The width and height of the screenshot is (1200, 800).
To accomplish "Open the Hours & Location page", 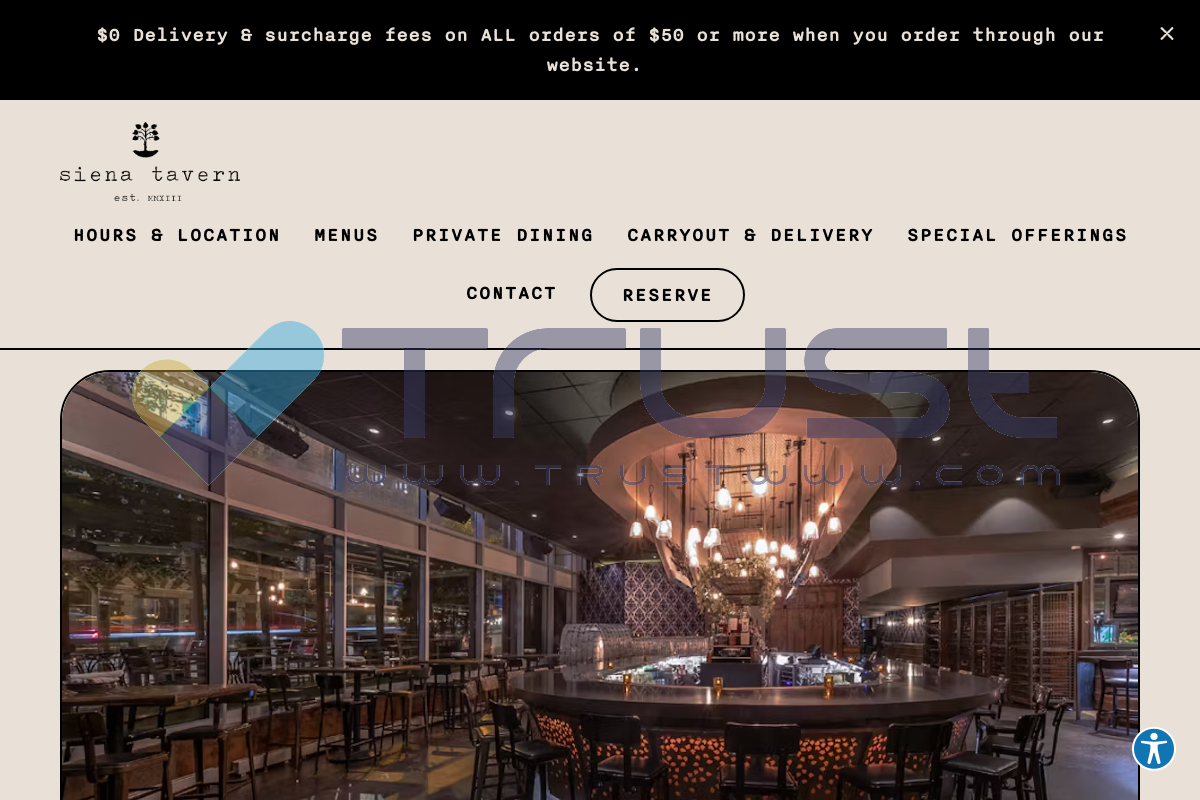I will (x=177, y=236).
